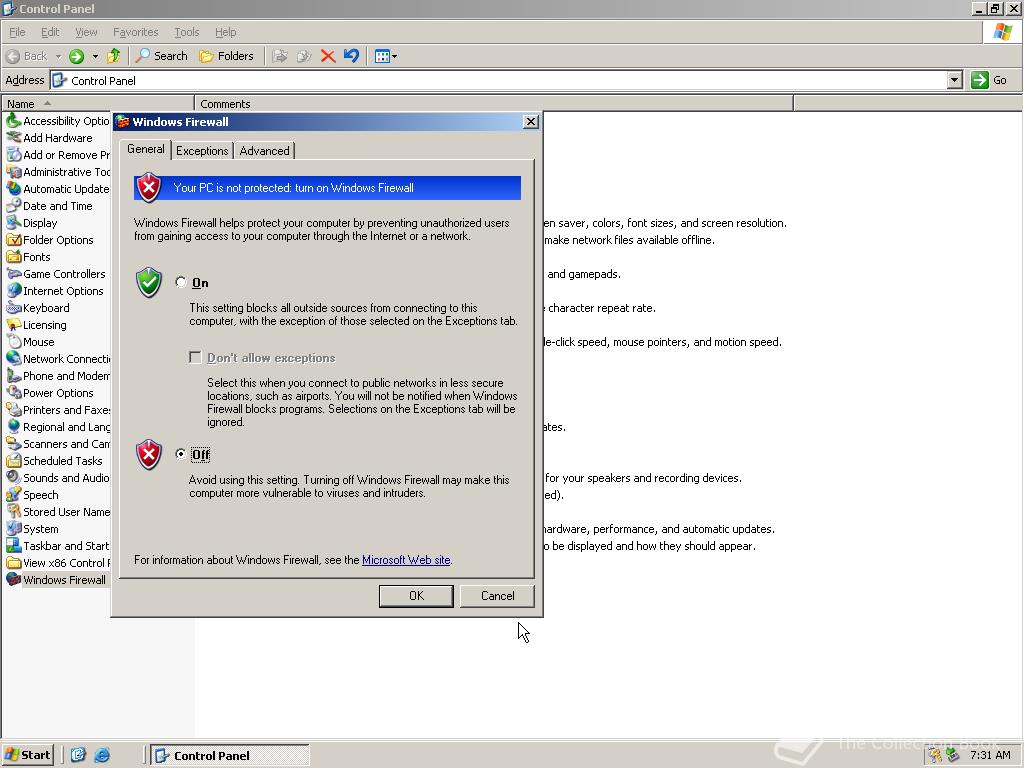This screenshot has width=1024, height=768.
Task: Select the System icon
Action: tap(13, 528)
